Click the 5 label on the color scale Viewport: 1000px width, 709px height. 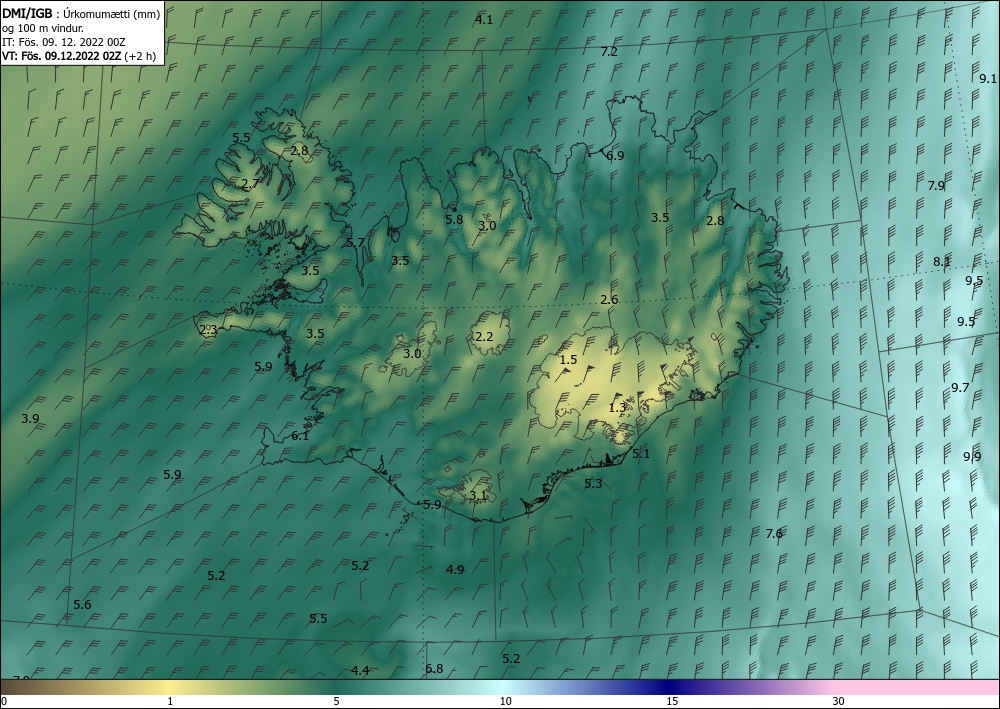point(336,702)
